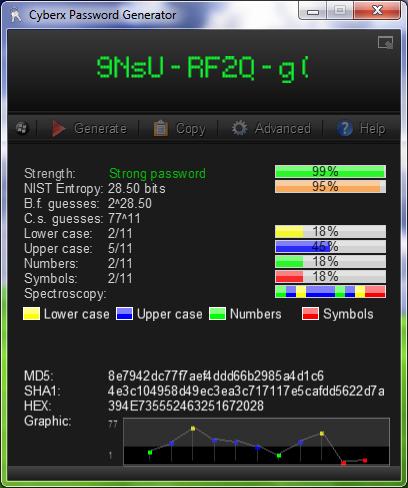This screenshot has width=408, height=488.
Task: Open Advanced settings via the gear icon
Action: [240, 128]
